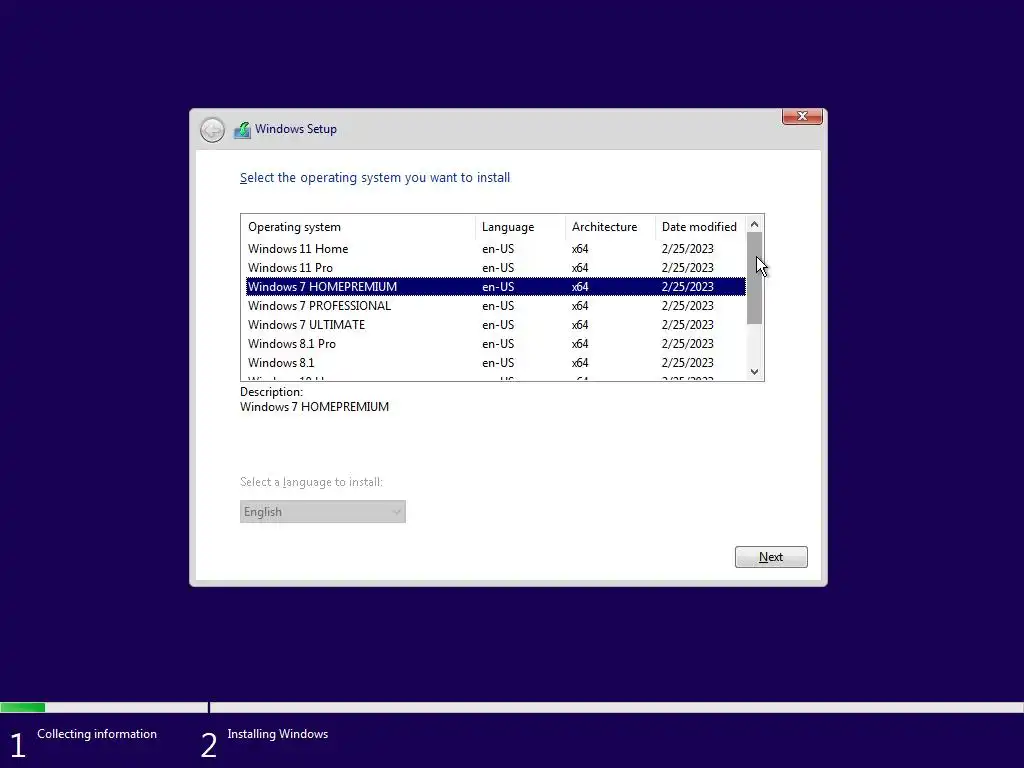Click the green setup progress bar
The image size is (1024, 768).
point(23,707)
